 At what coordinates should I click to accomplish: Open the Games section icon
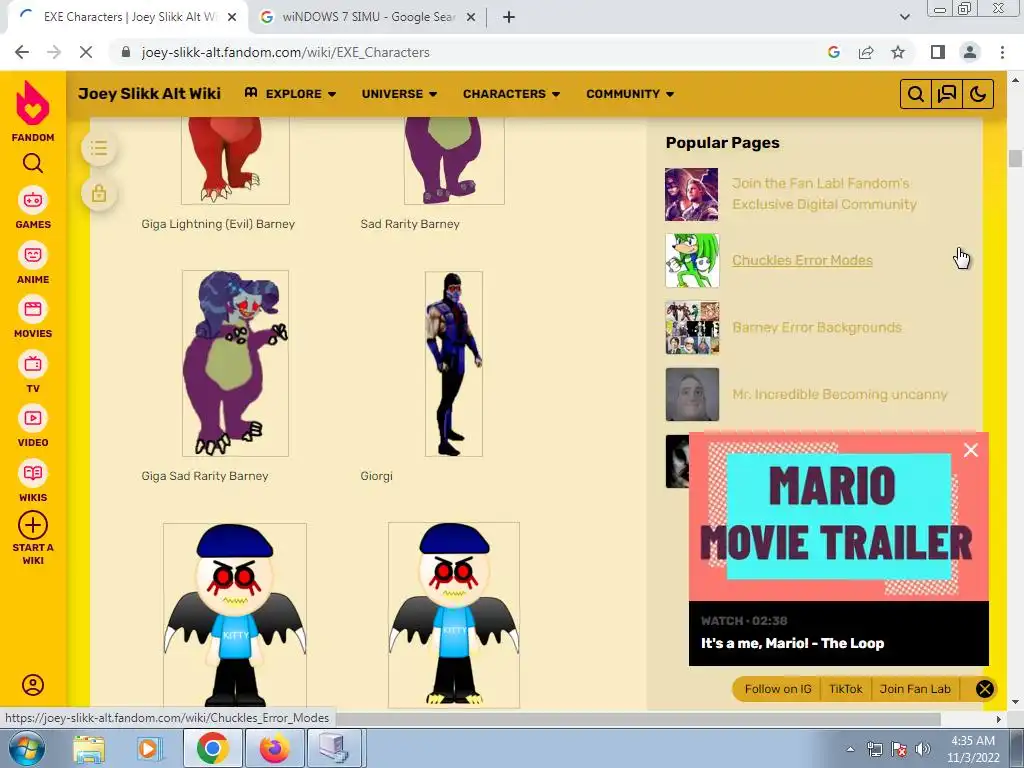33,200
